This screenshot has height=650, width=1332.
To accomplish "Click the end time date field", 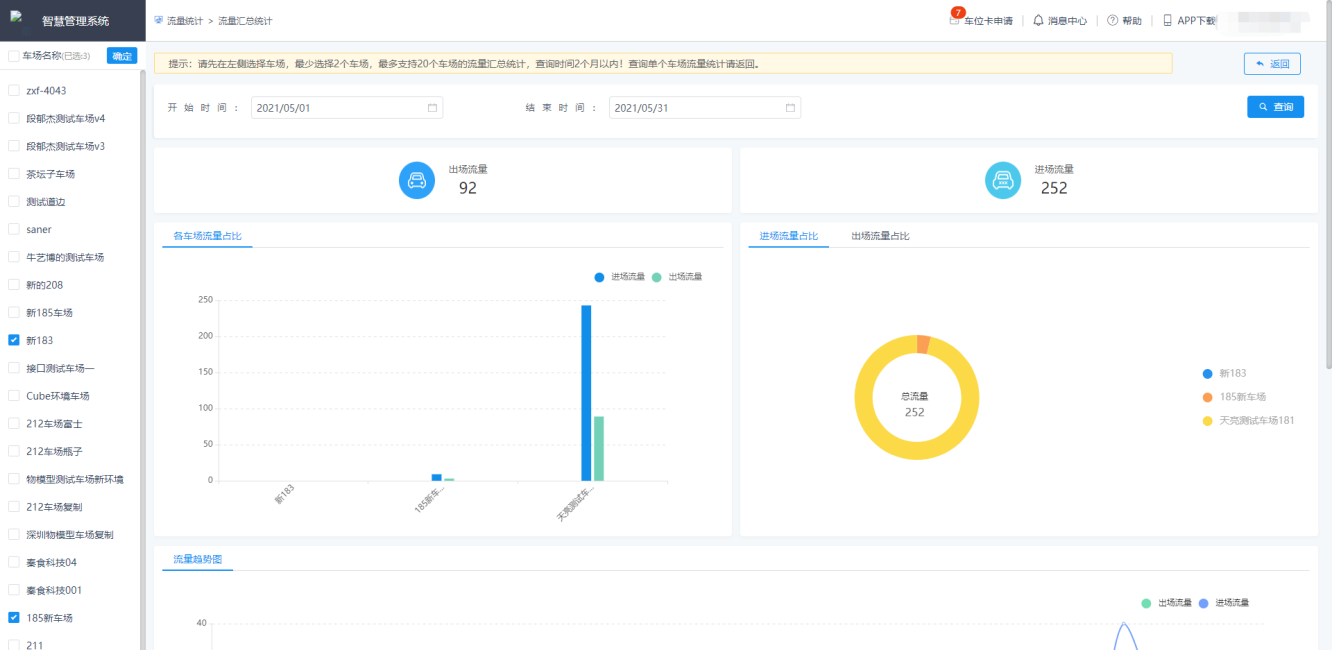I will 704,108.
